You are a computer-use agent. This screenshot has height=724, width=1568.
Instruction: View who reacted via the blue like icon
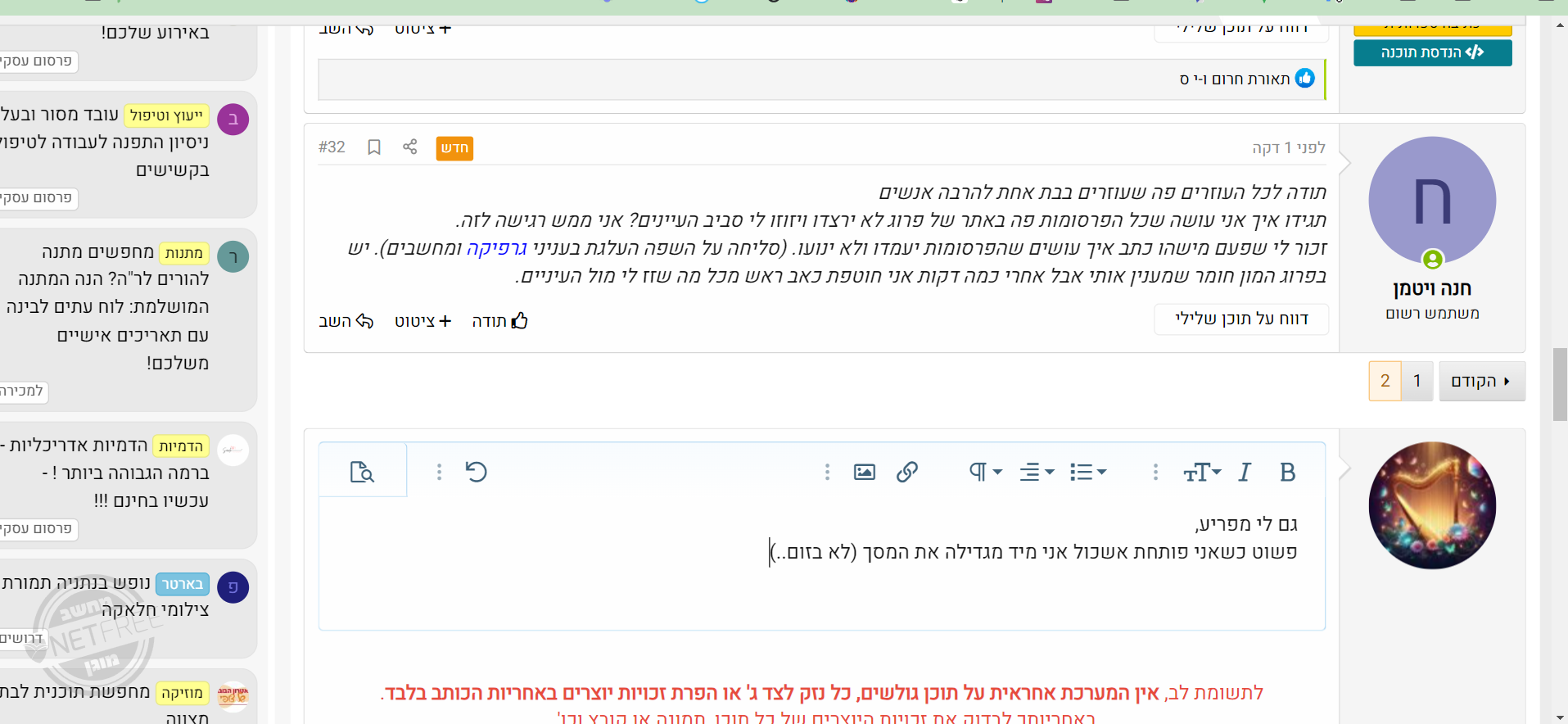(1305, 79)
